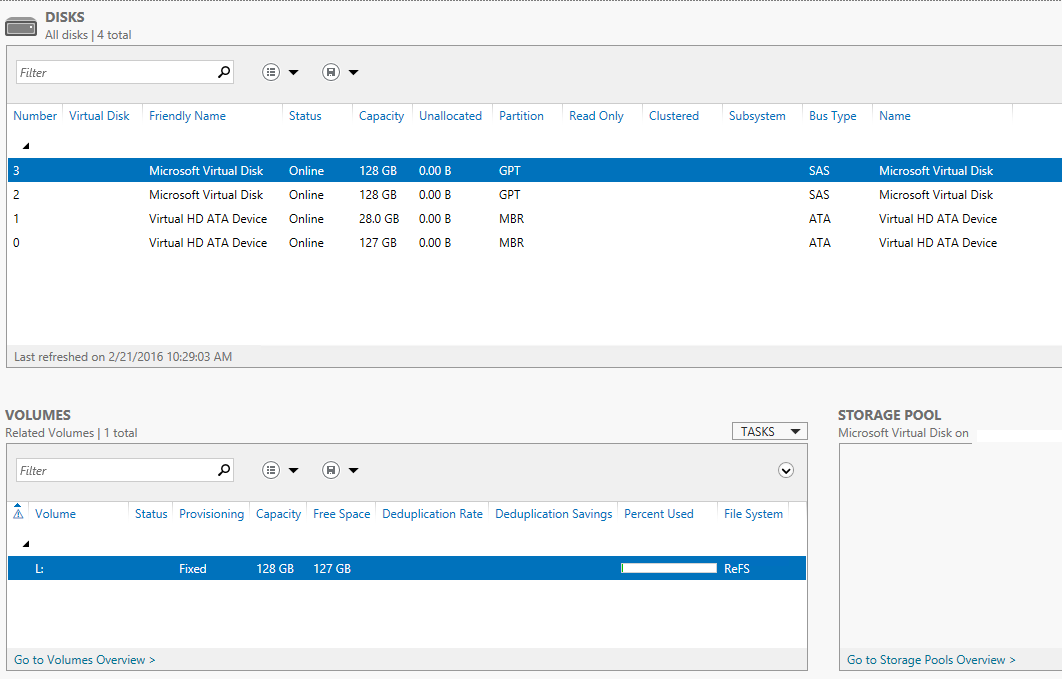The height and width of the screenshot is (679, 1062).
Task: Click into the Disks filter text box
Action: point(115,72)
